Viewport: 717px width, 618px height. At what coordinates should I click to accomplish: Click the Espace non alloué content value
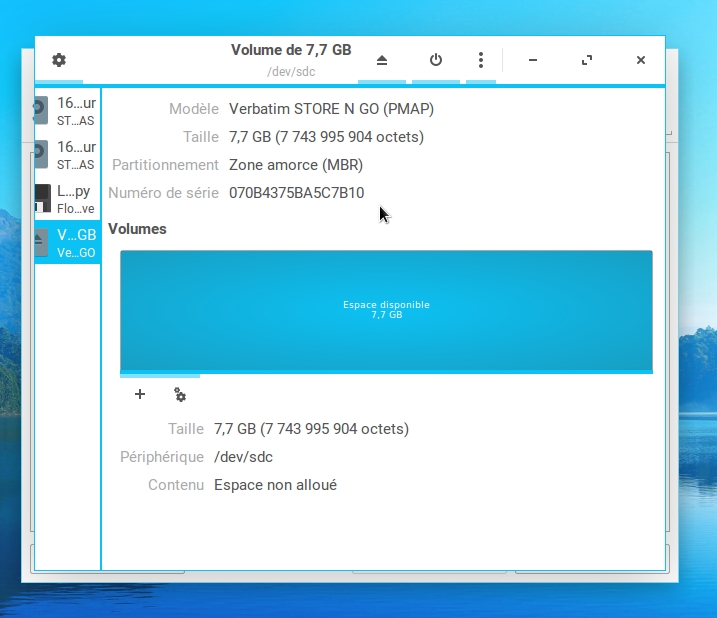[275, 484]
